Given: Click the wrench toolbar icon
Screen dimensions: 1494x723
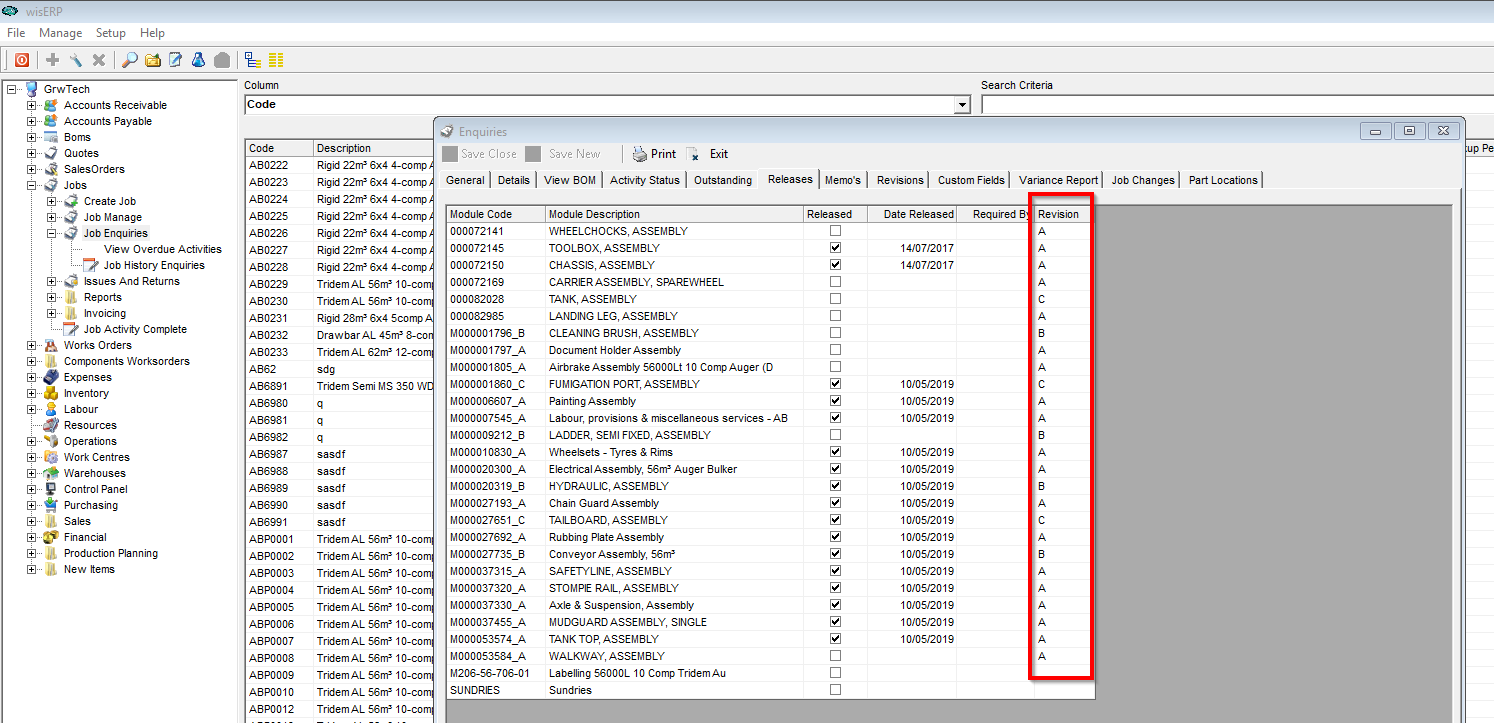Looking at the screenshot, I should (x=76, y=60).
